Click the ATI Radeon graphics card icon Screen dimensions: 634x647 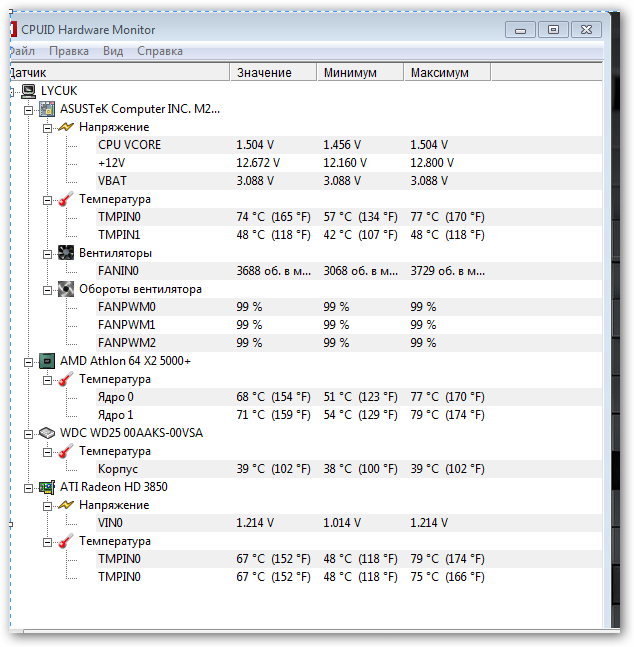[47, 487]
